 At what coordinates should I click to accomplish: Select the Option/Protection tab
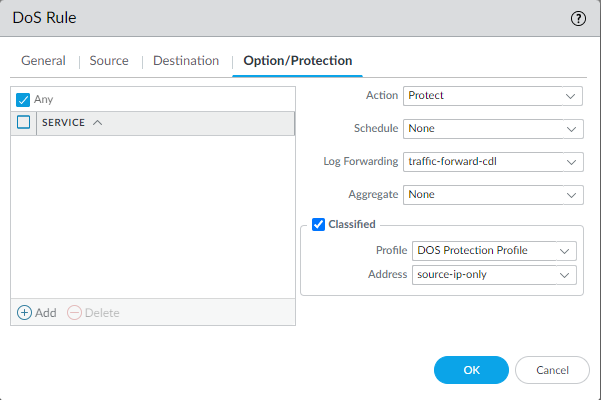pyautogui.click(x=298, y=61)
